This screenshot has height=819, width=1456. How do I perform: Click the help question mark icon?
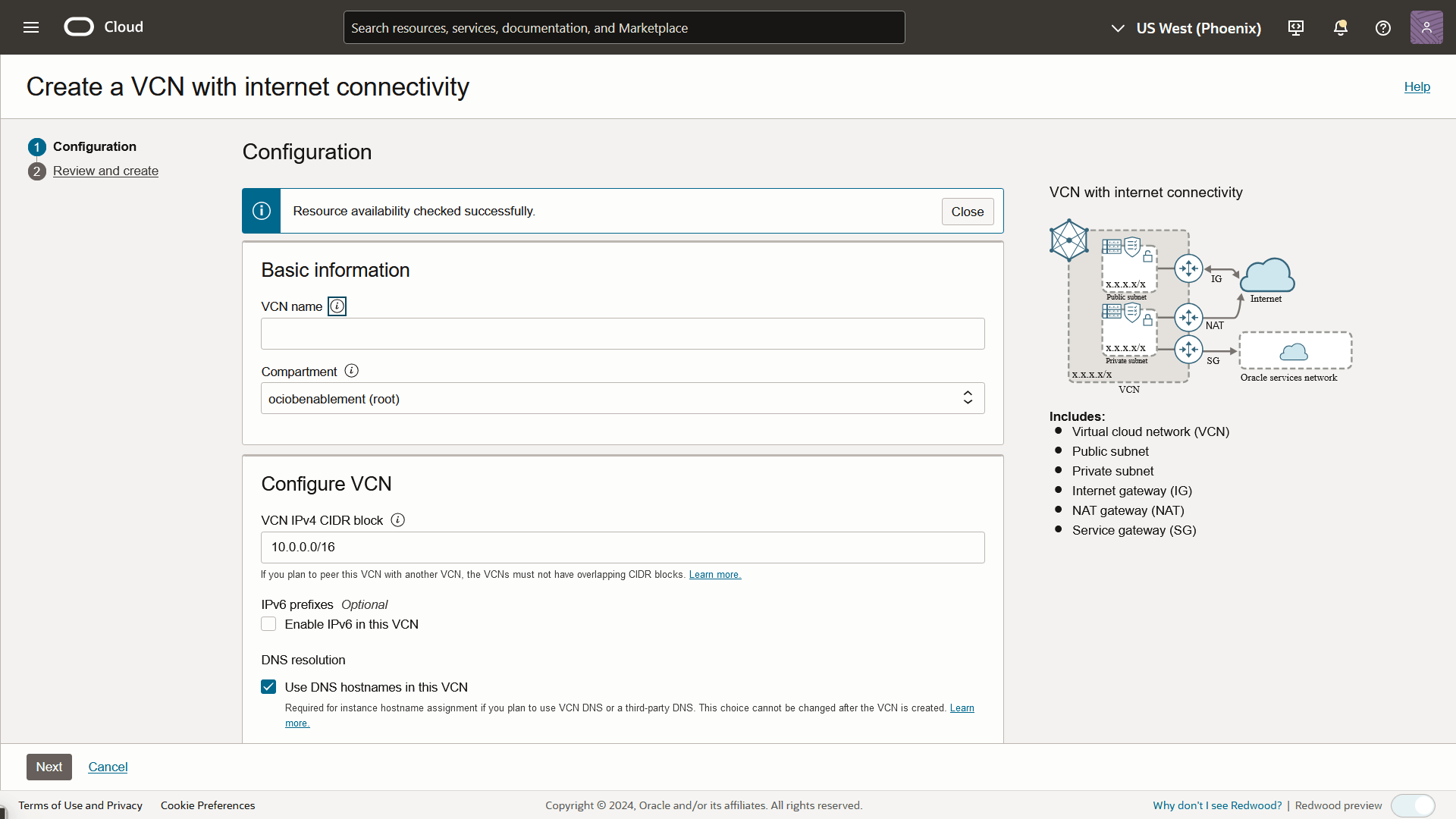(x=1383, y=28)
